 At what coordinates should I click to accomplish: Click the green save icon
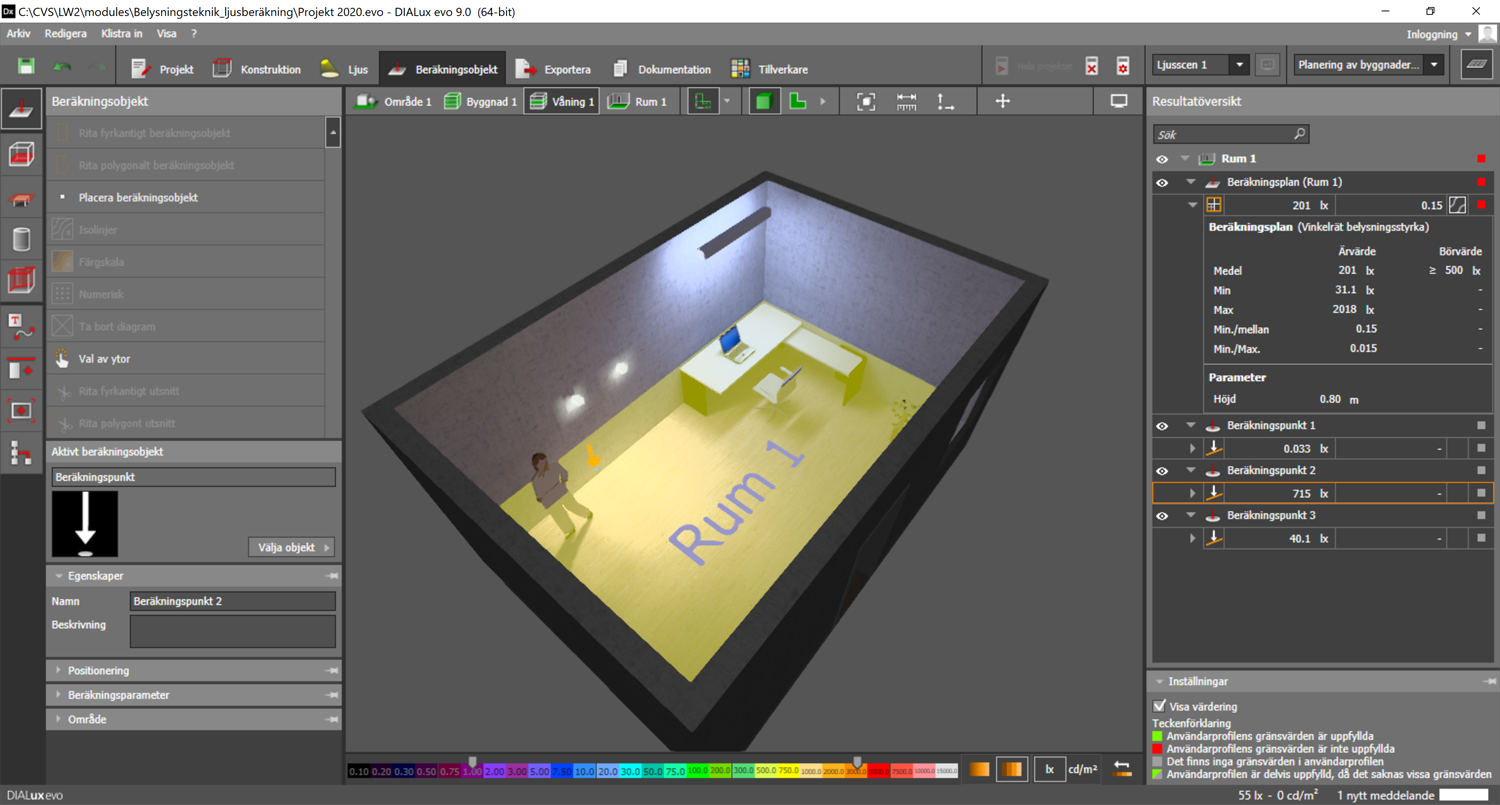[x=26, y=67]
